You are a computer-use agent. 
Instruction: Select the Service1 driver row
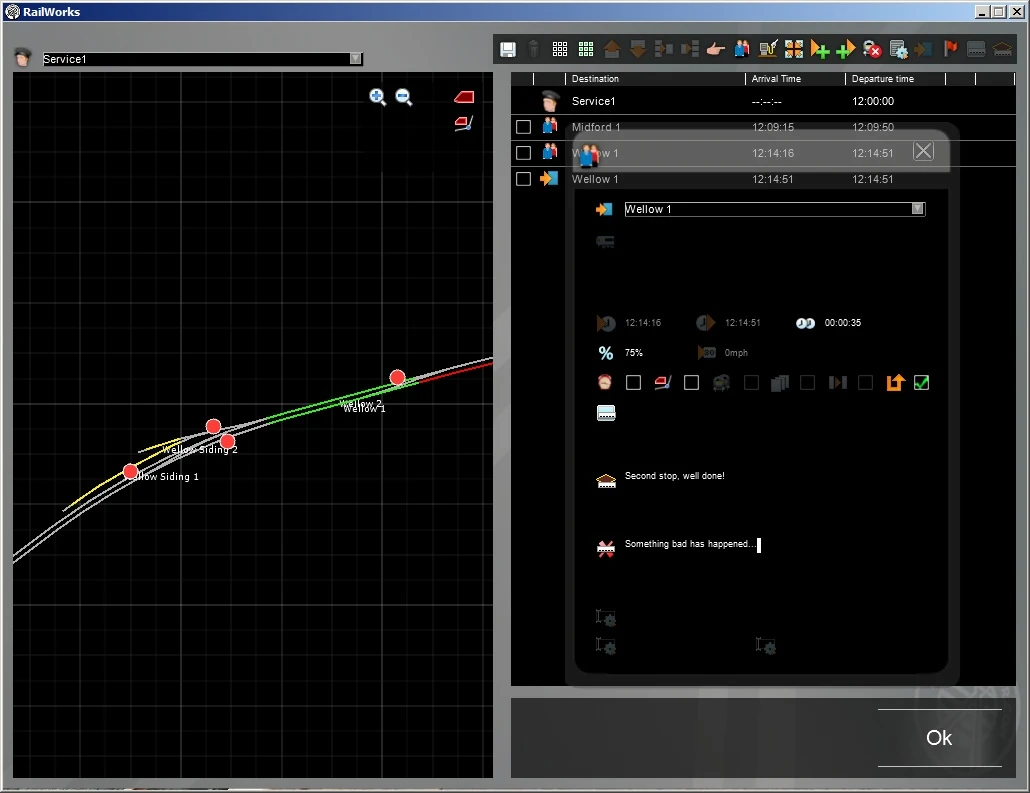click(763, 101)
